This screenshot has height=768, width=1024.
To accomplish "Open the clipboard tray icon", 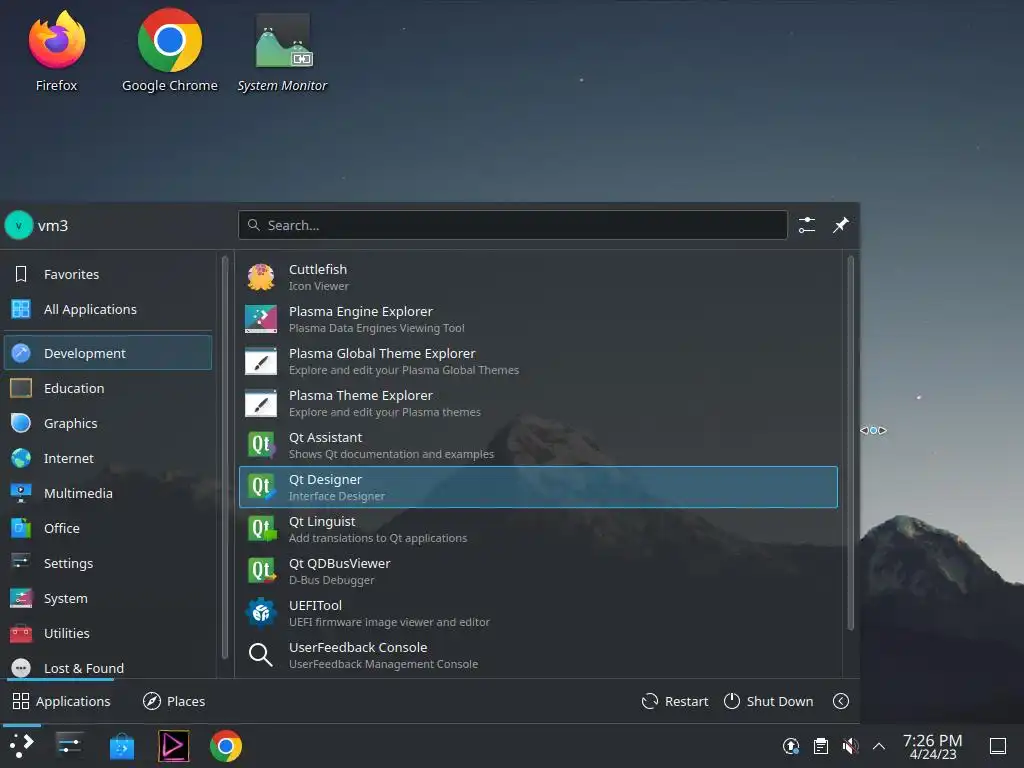I will [x=821, y=746].
